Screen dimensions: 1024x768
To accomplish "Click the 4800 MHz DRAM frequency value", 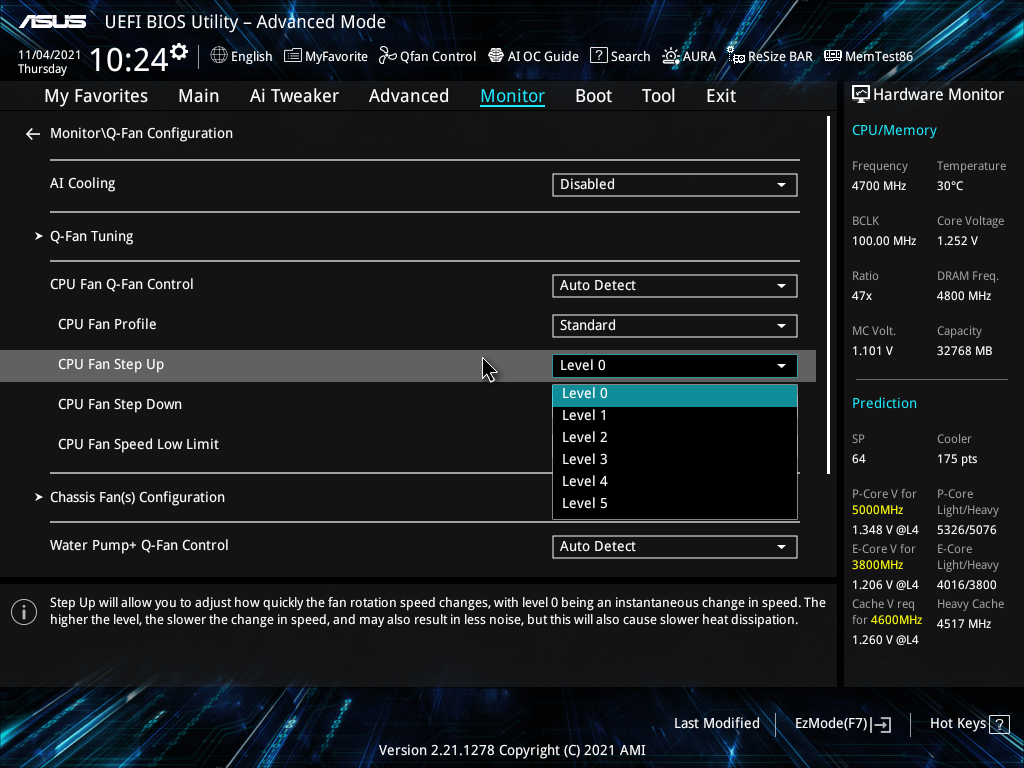I will (x=964, y=296).
